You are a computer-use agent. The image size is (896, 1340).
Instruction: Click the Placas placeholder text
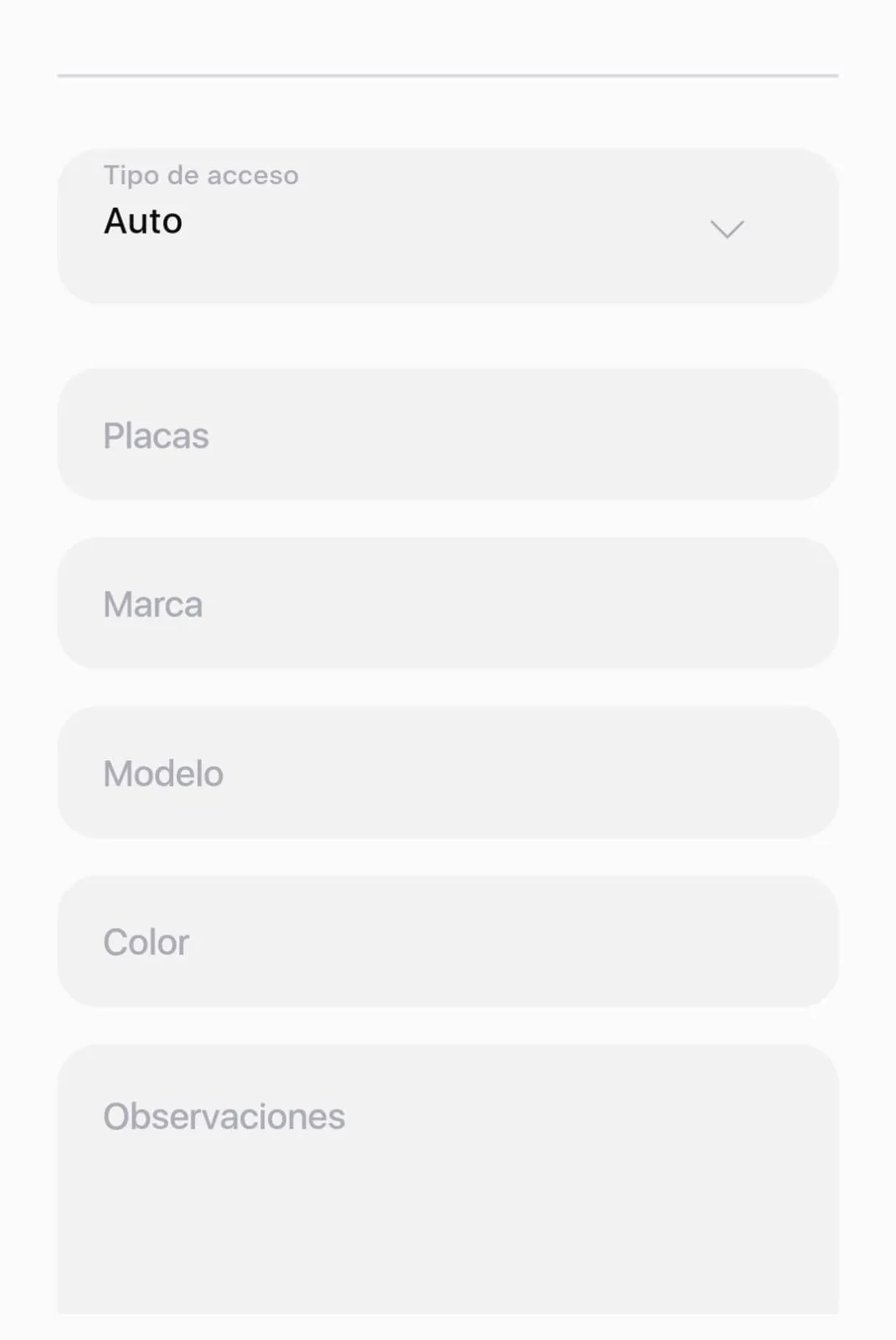[x=156, y=436]
